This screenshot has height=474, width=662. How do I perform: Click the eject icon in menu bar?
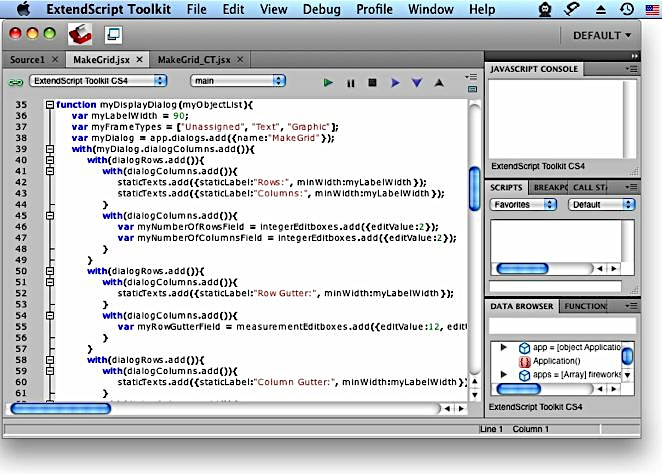(x=600, y=10)
